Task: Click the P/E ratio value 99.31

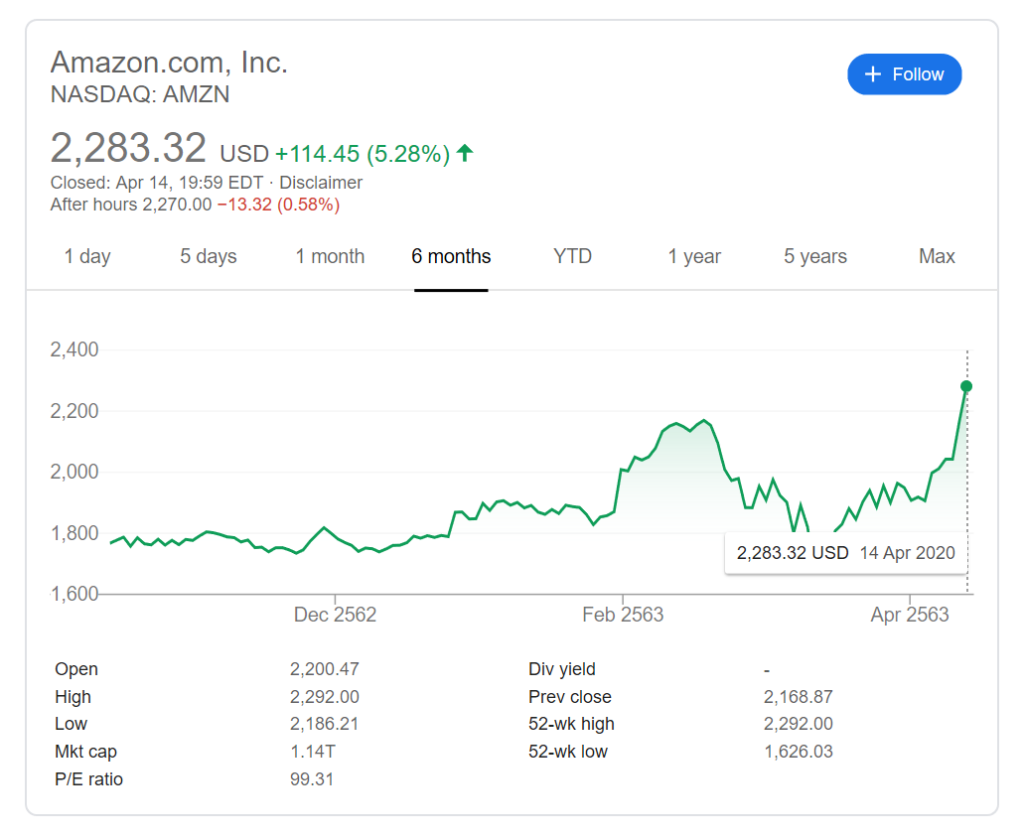Action: (312, 779)
